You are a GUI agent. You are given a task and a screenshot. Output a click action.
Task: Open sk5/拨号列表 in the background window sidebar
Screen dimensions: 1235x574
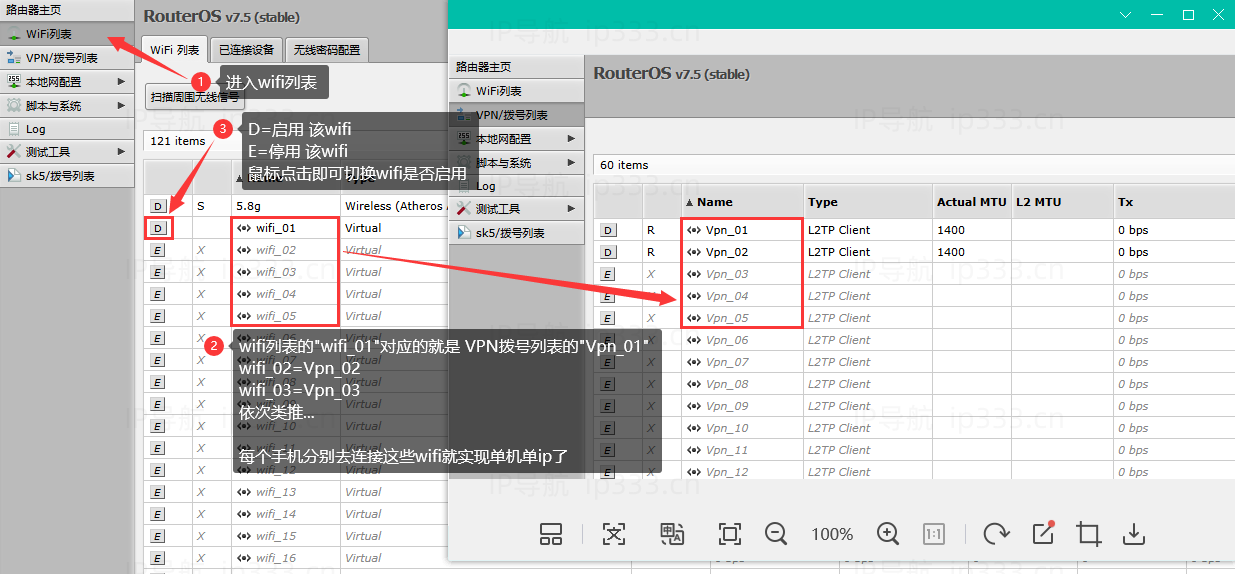click(67, 176)
